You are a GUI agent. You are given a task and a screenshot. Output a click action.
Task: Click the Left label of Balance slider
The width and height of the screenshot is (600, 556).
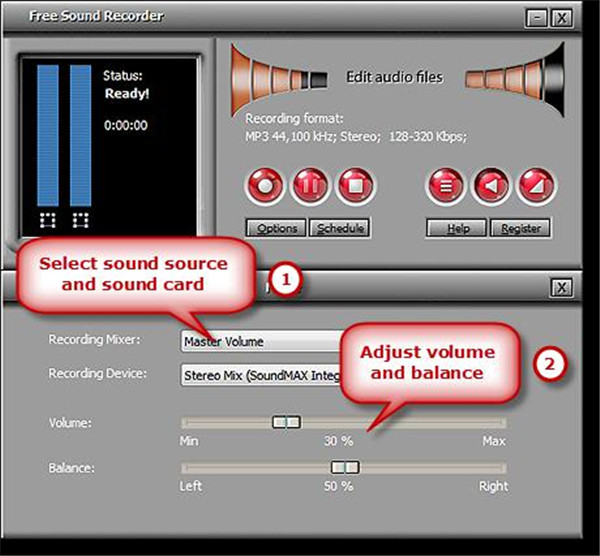(191, 486)
